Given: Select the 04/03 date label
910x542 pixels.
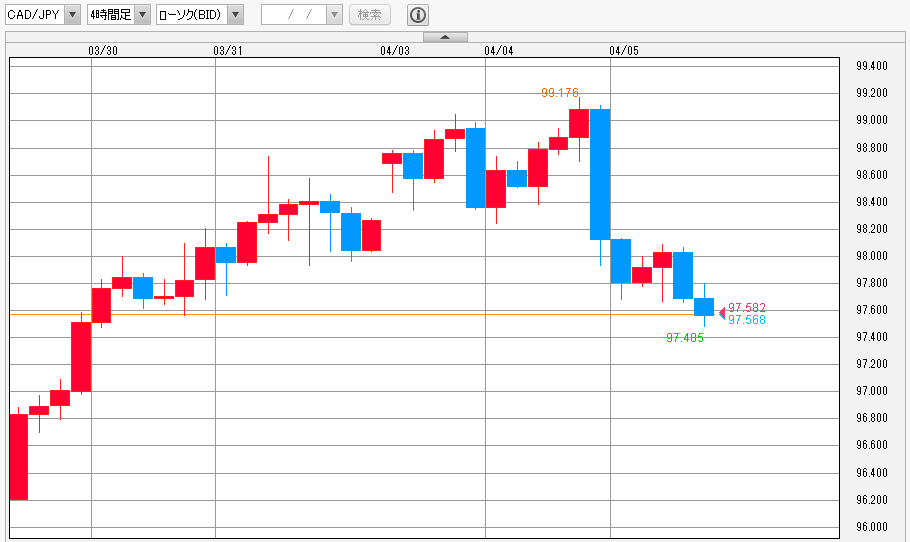Looking at the screenshot, I should (395, 50).
